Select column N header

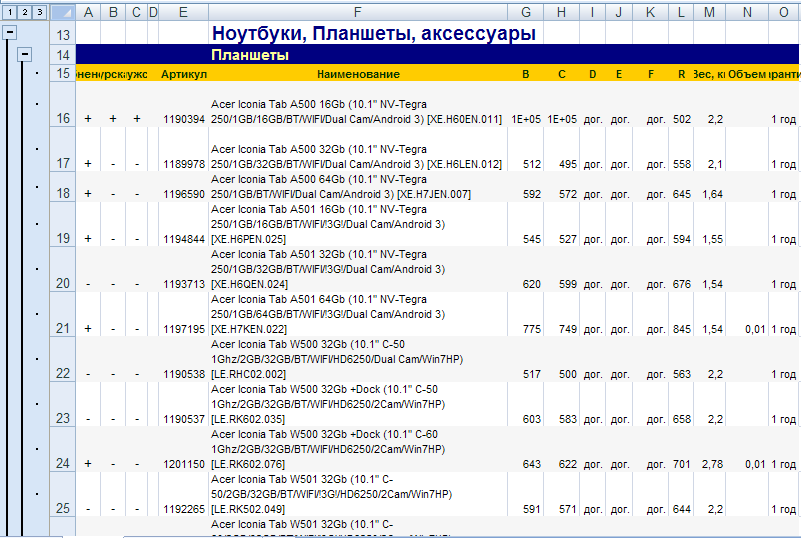pos(747,12)
